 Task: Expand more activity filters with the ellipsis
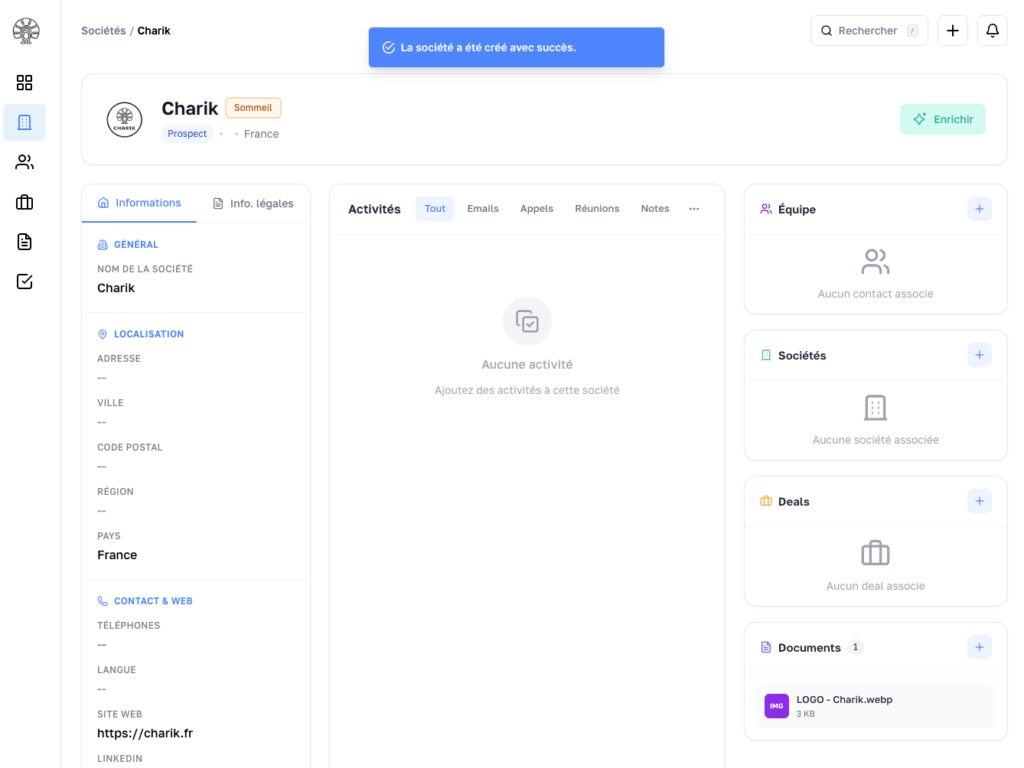pyautogui.click(x=694, y=209)
